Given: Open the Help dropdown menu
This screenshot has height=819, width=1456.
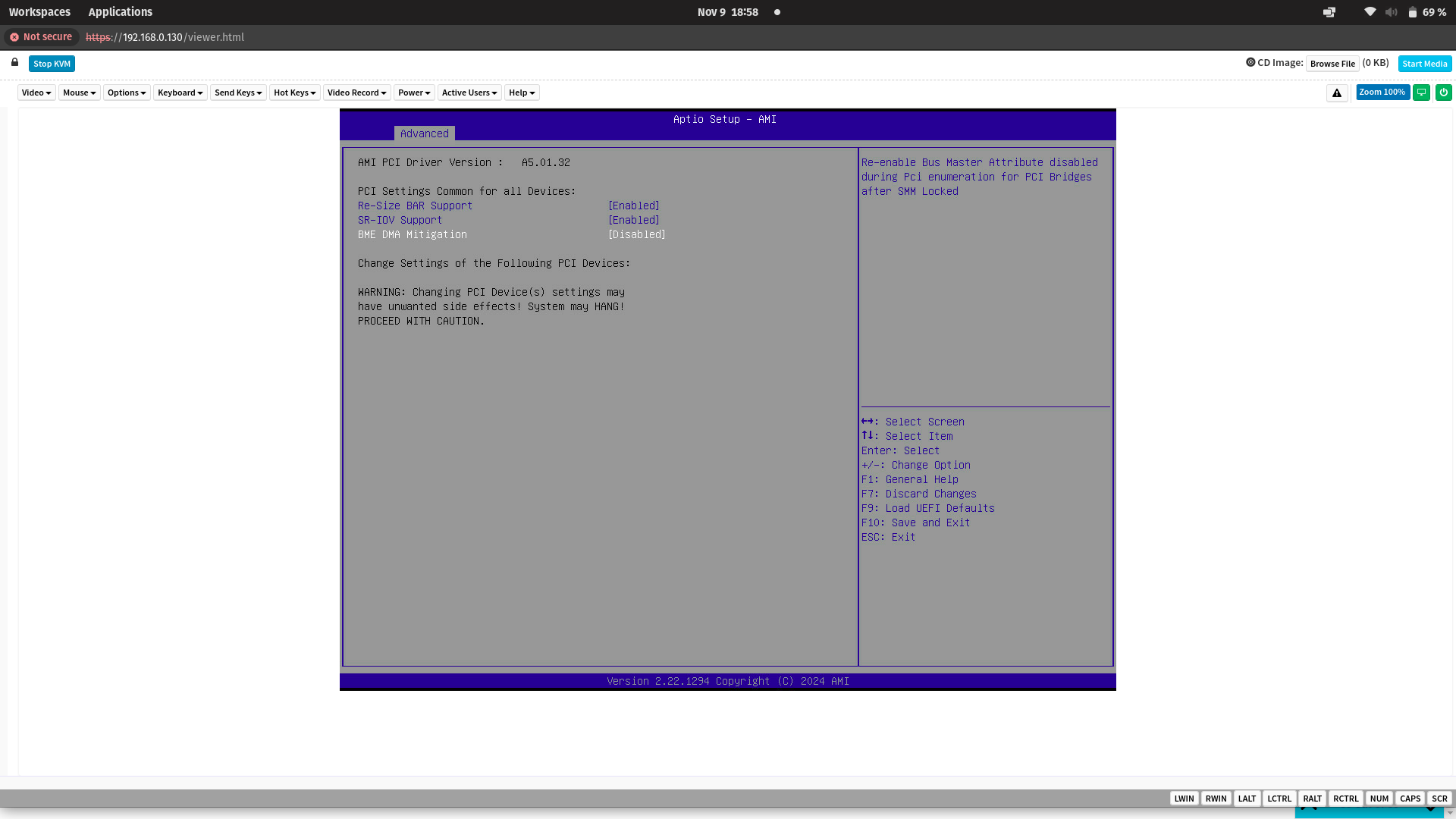Looking at the screenshot, I should click(x=522, y=93).
